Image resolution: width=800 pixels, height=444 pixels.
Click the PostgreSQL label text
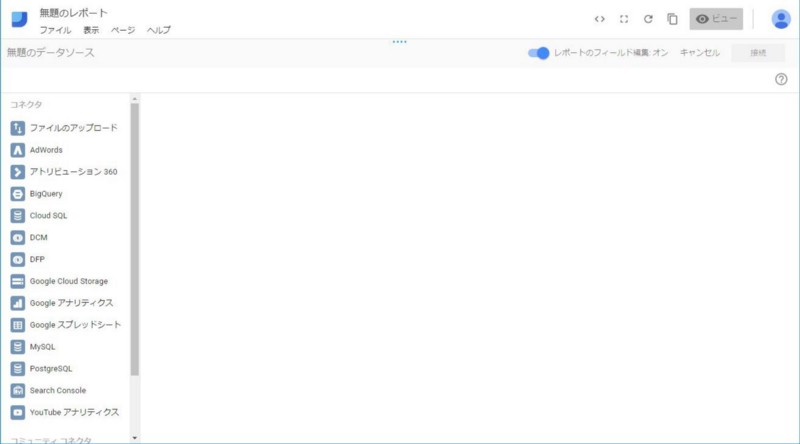[x=51, y=368]
